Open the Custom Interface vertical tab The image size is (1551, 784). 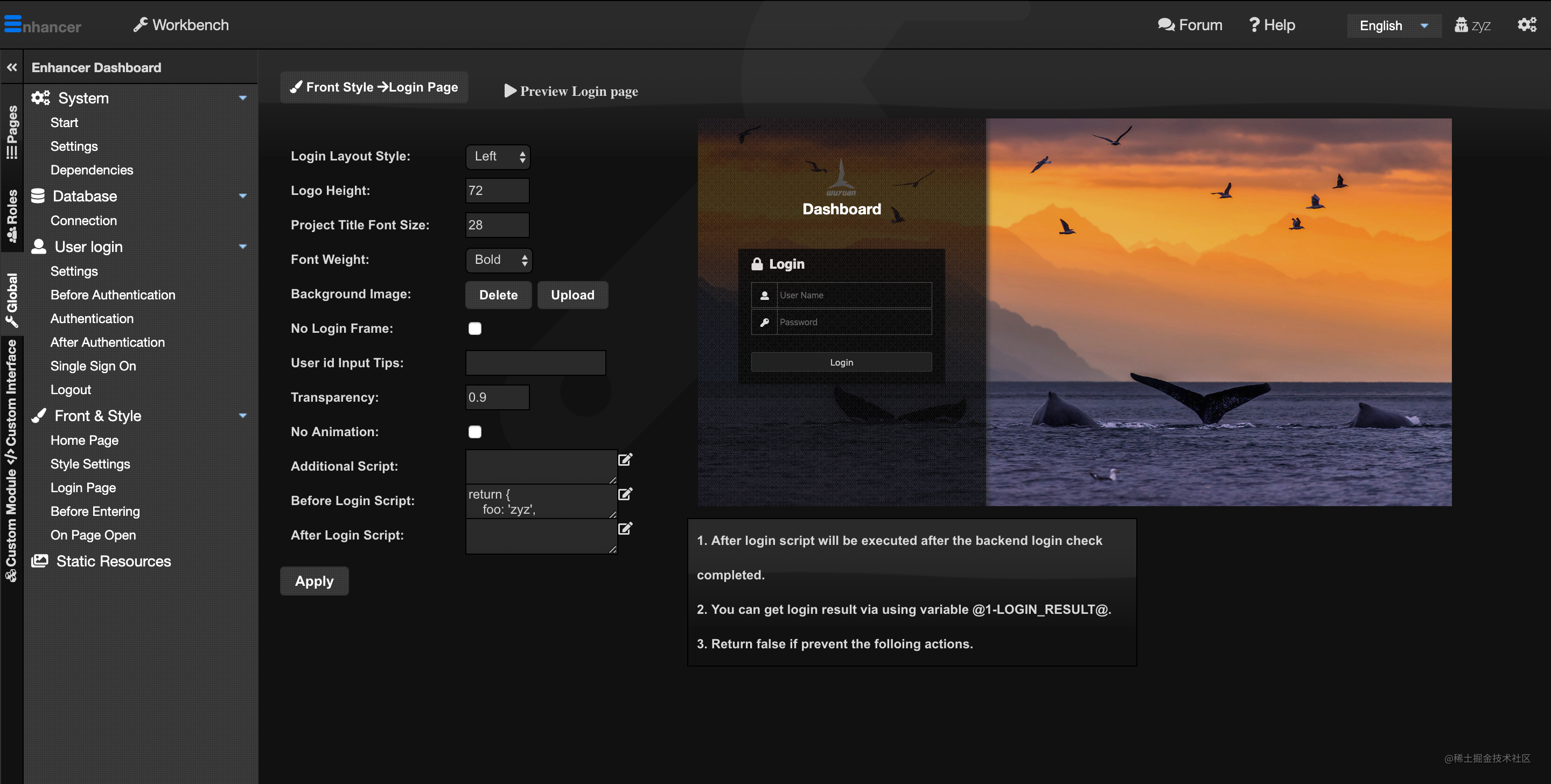[11, 402]
